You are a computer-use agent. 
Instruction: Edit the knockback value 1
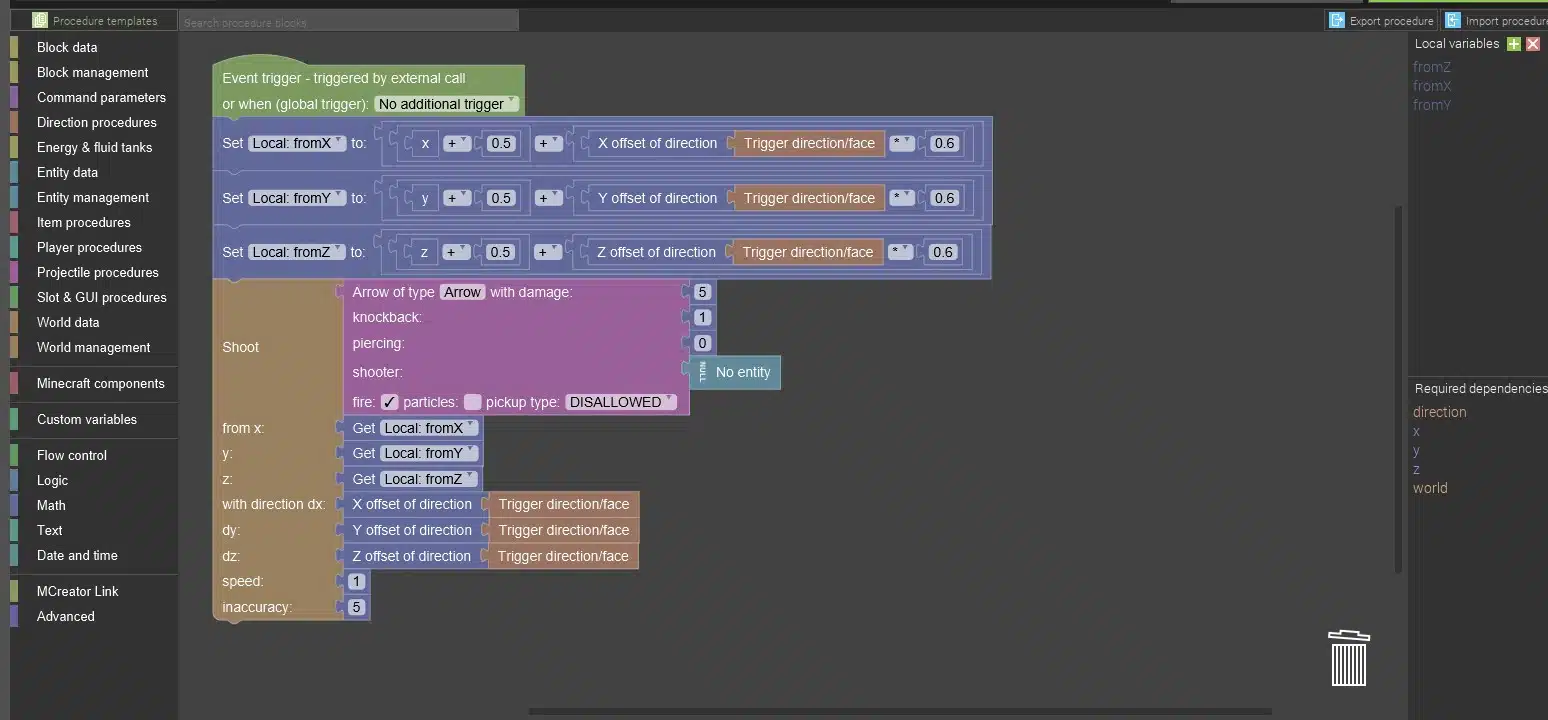click(x=702, y=318)
